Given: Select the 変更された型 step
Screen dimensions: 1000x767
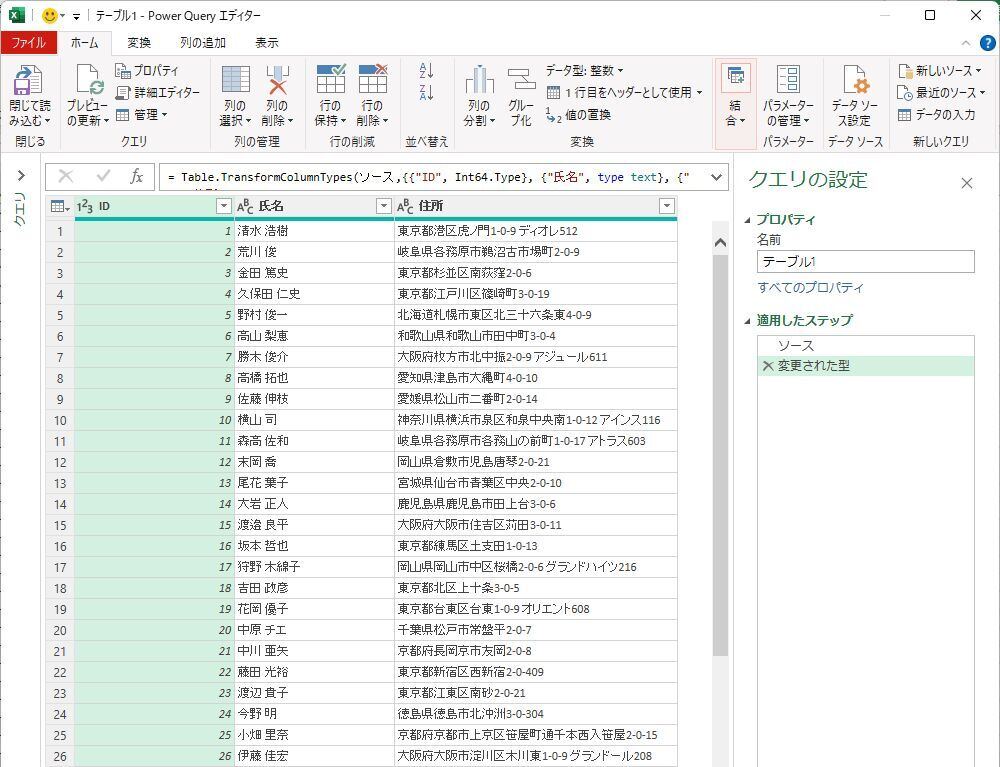Looking at the screenshot, I should (866, 366).
